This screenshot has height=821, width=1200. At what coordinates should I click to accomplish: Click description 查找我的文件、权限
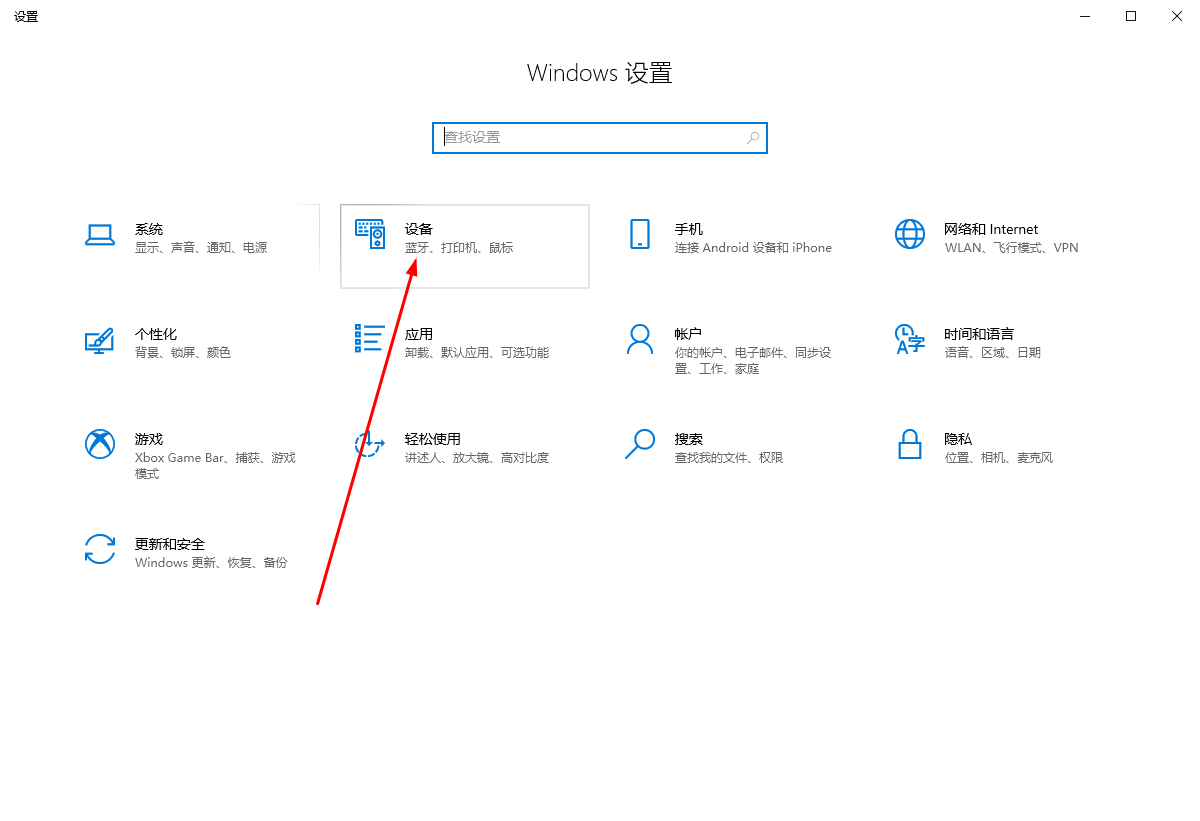coord(729,458)
